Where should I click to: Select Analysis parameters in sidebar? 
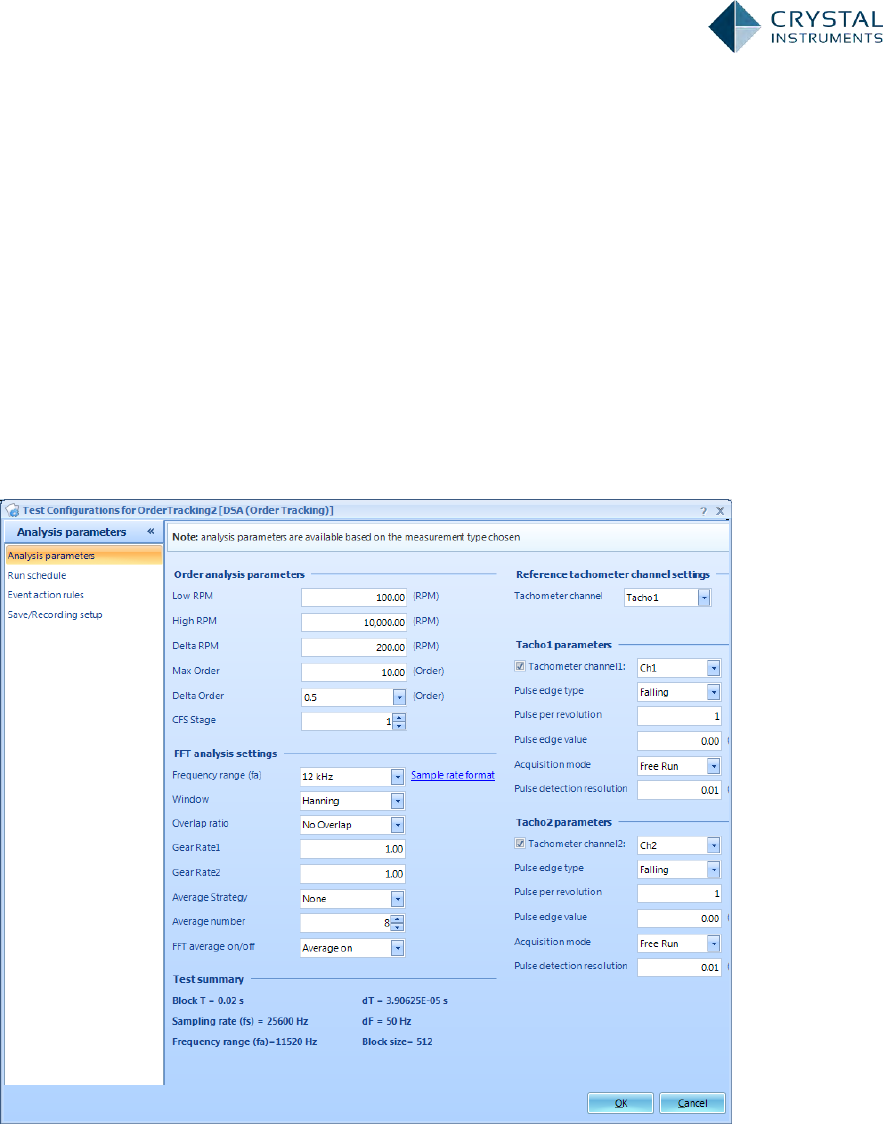83,556
